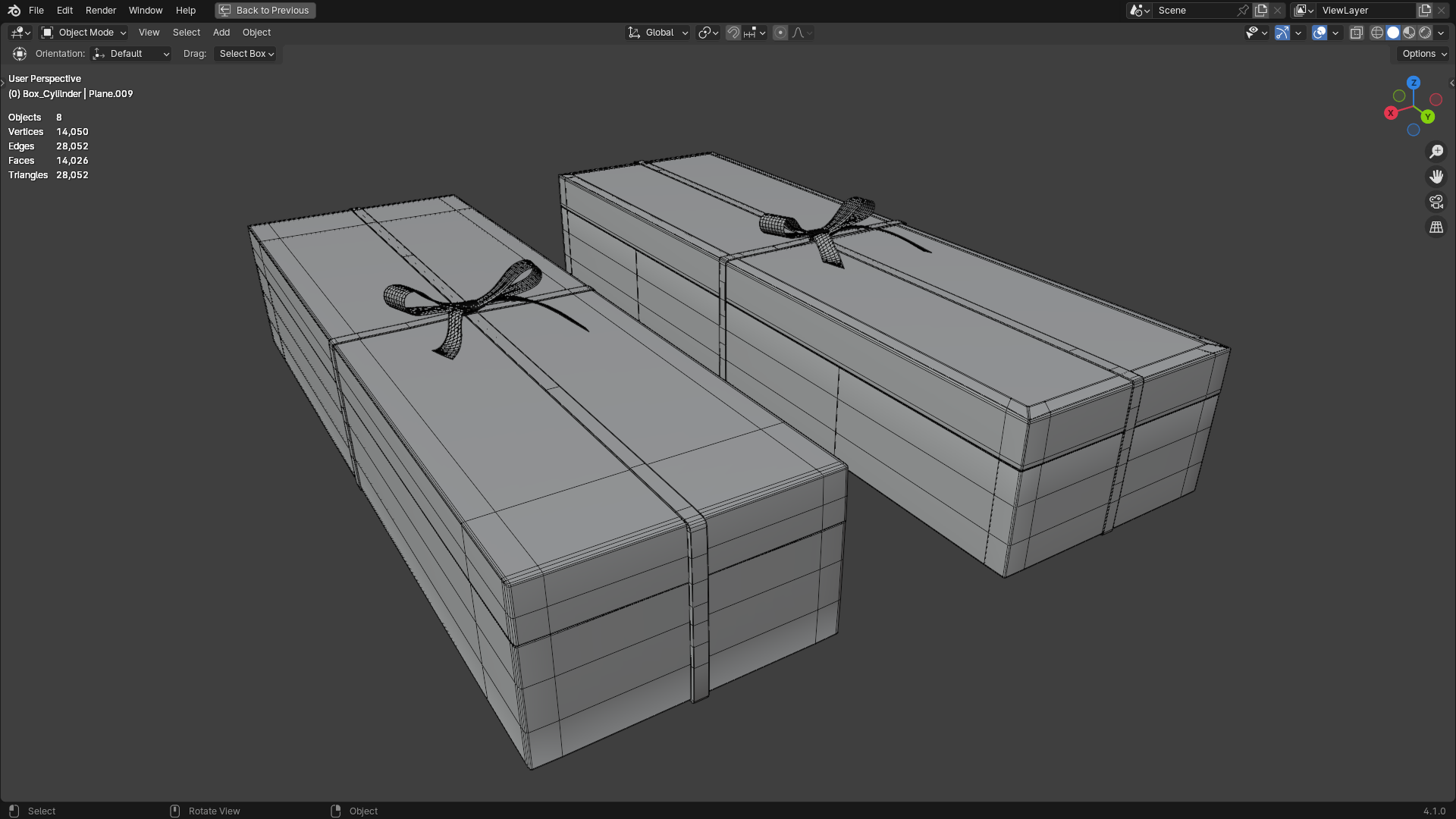
Task: Click the zoom view magnifier icon
Action: [1436, 152]
